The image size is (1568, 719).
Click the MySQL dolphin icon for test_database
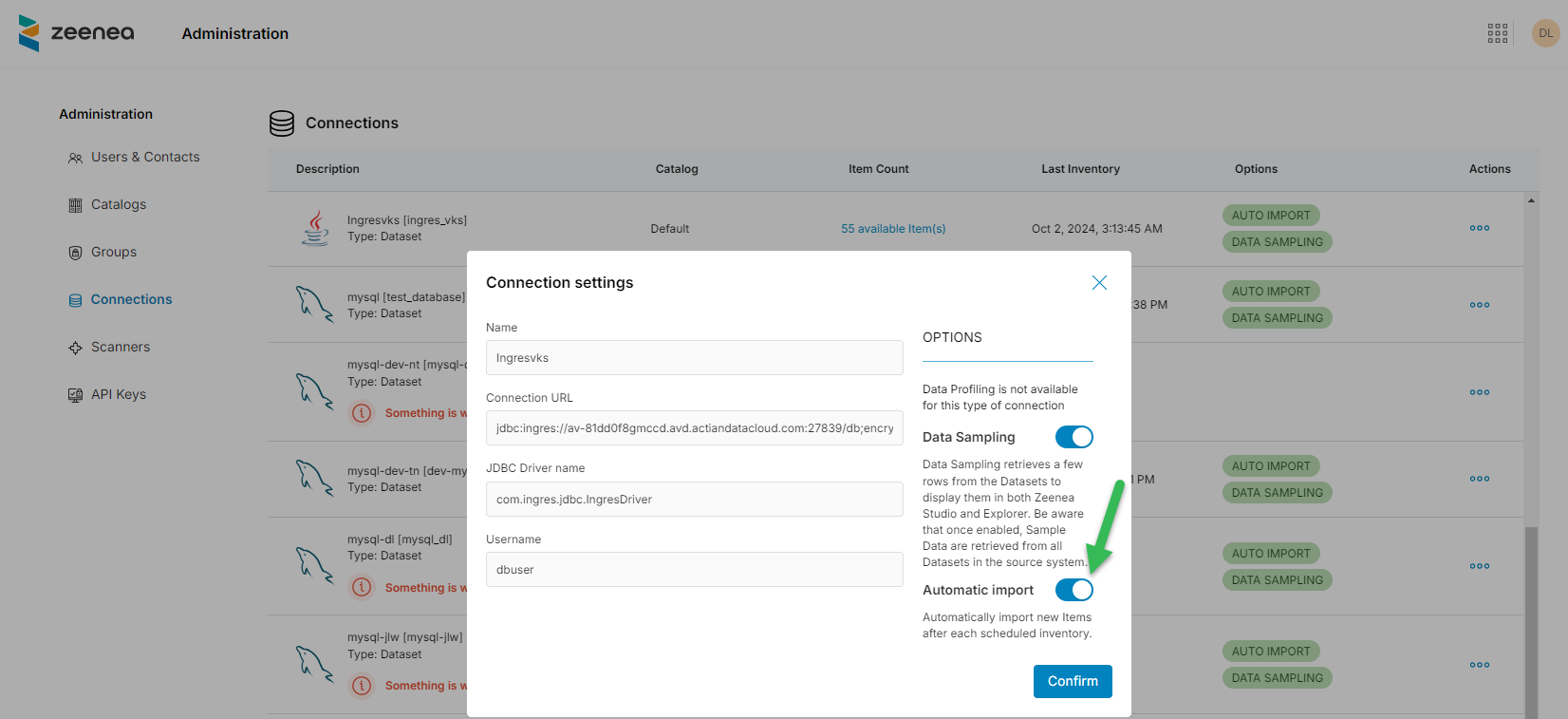click(314, 305)
